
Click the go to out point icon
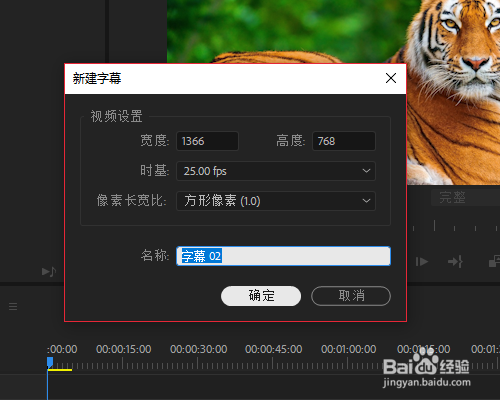455,262
